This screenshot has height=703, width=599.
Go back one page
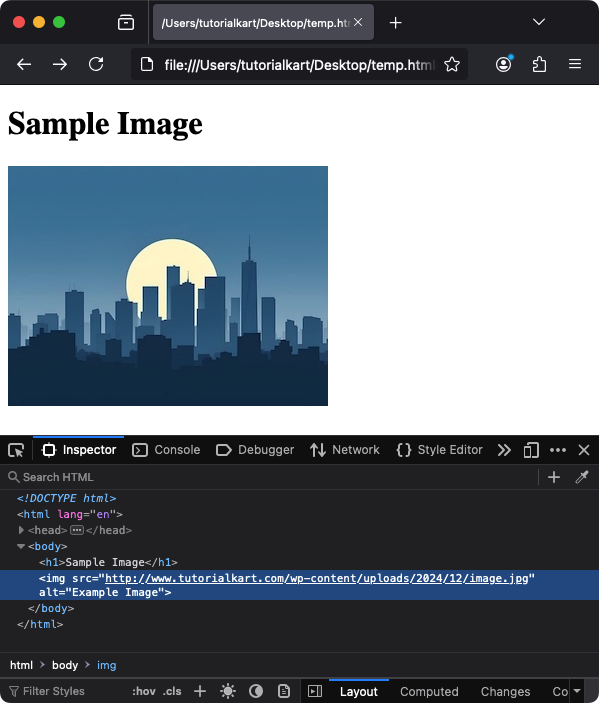click(x=24, y=65)
